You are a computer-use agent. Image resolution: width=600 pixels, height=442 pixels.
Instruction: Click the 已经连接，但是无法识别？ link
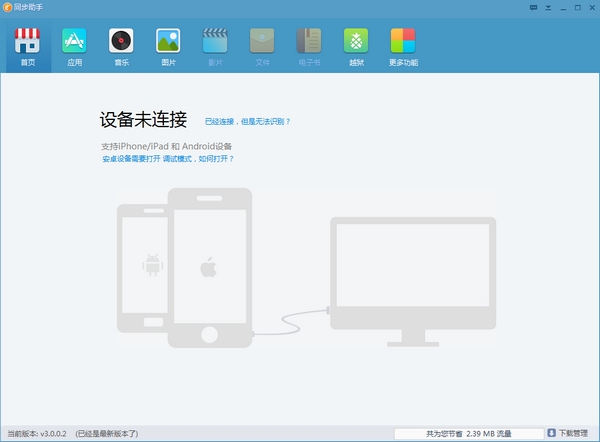click(x=248, y=121)
